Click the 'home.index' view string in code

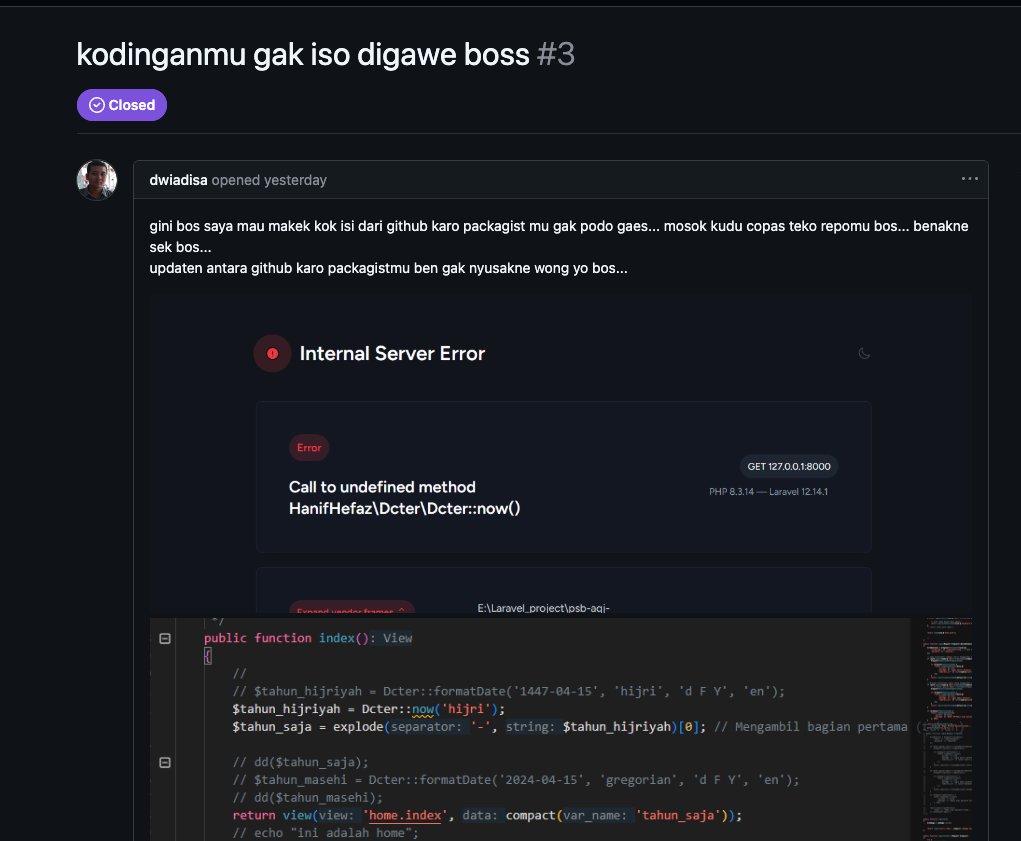[405, 815]
